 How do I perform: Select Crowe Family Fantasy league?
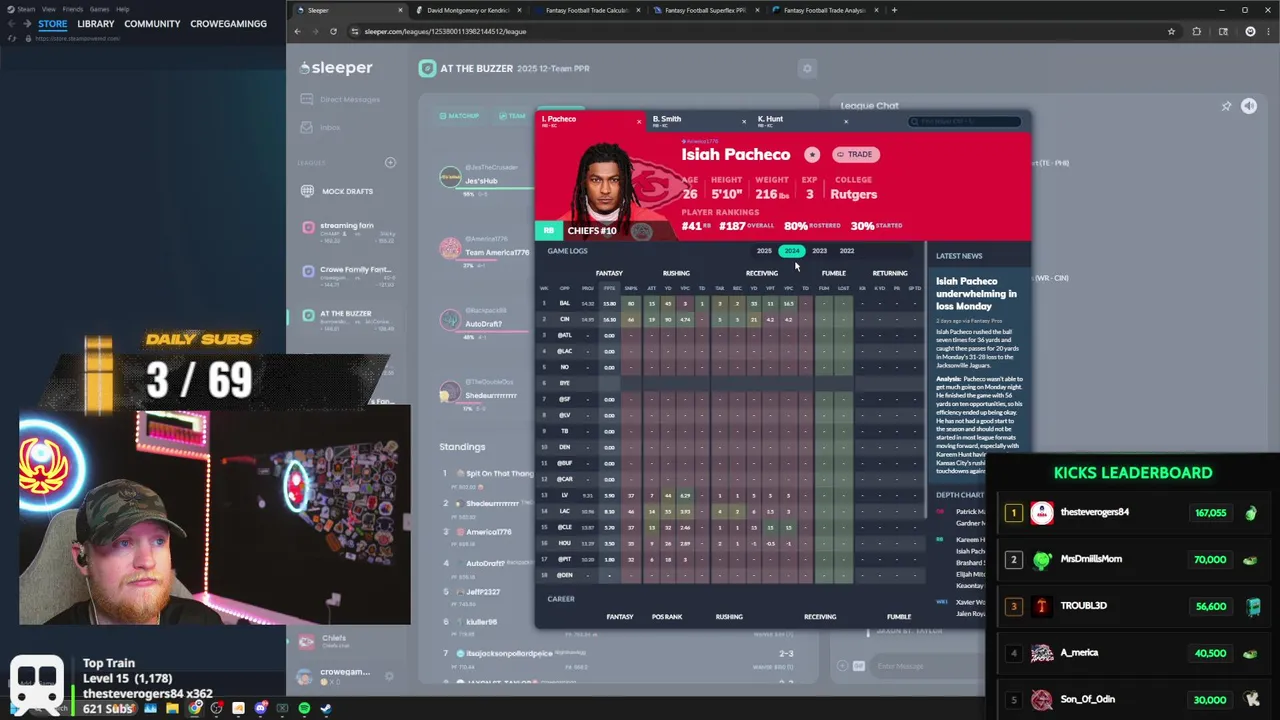[348, 274]
